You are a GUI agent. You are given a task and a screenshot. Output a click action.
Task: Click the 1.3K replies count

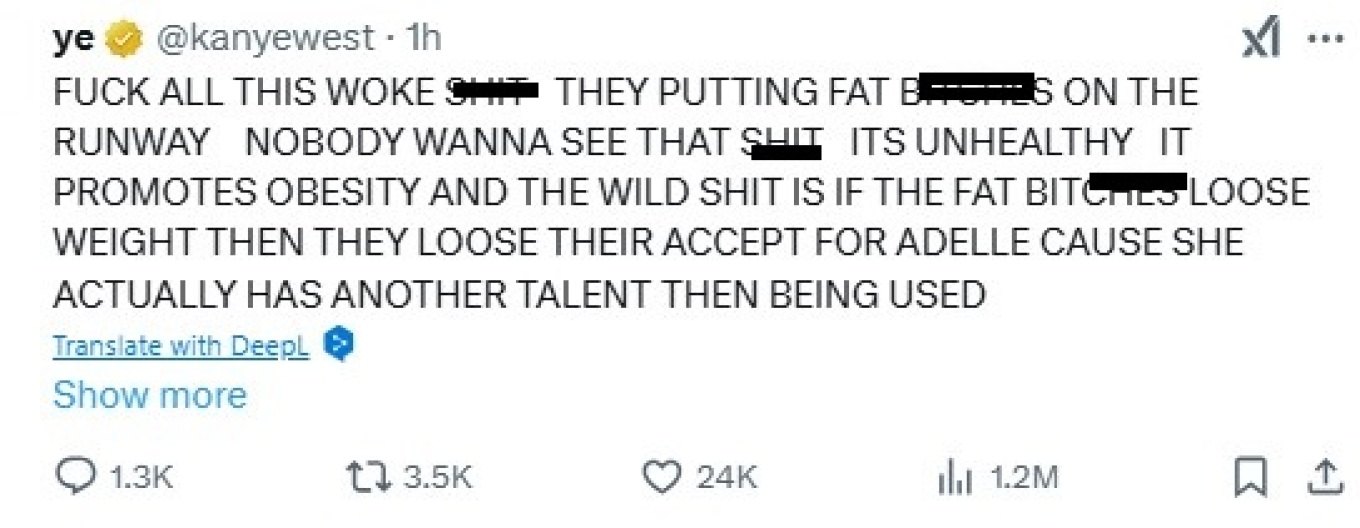pos(140,478)
